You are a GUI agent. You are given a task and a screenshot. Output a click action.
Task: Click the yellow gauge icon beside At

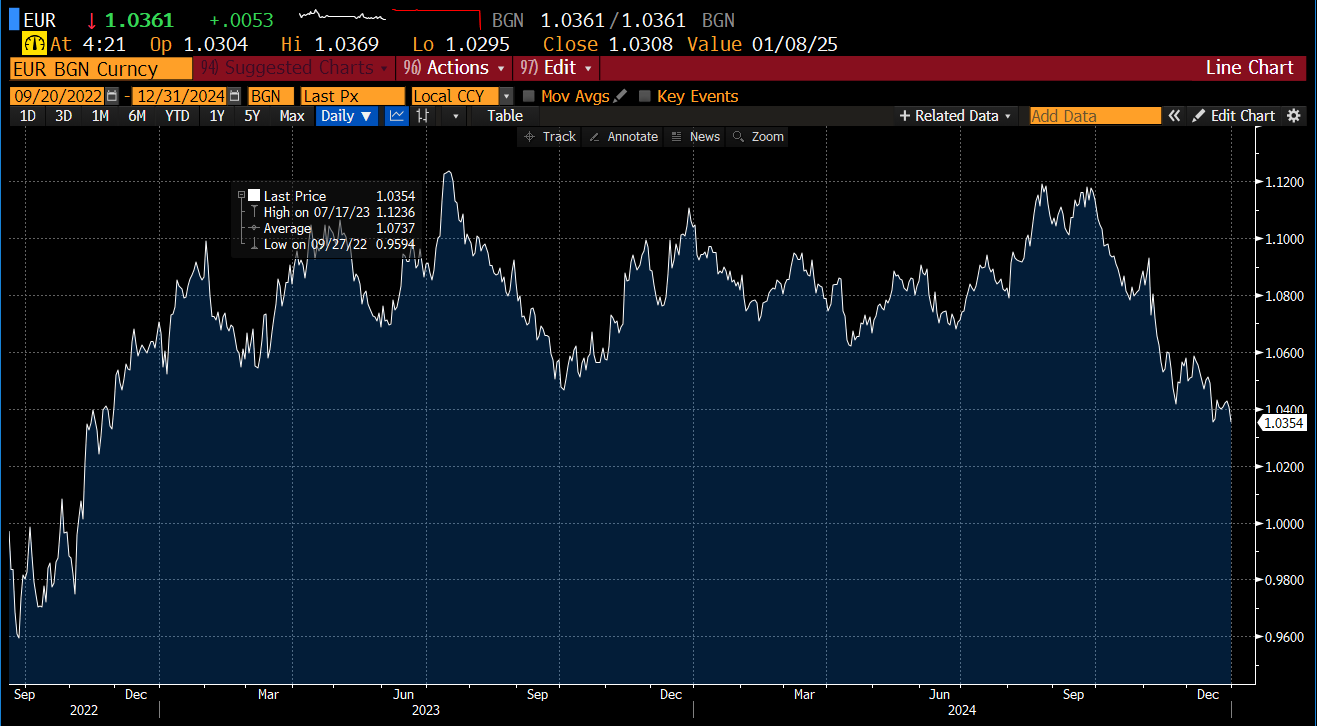[x=34, y=44]
